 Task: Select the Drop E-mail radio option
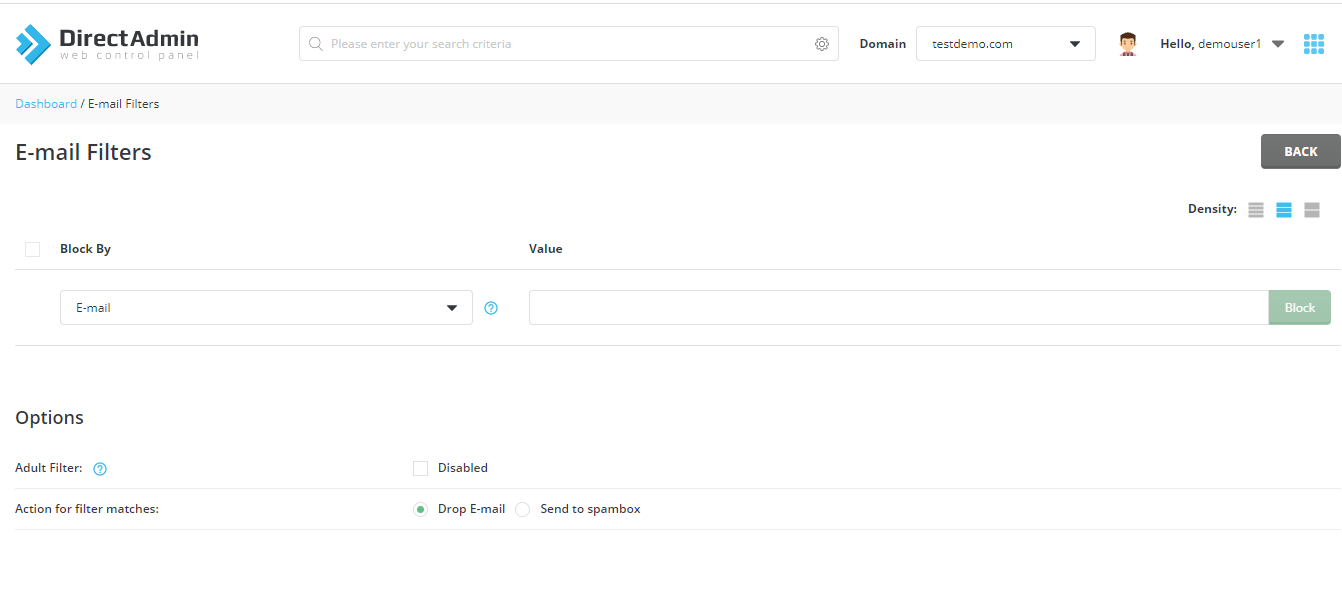click(420, 509)
